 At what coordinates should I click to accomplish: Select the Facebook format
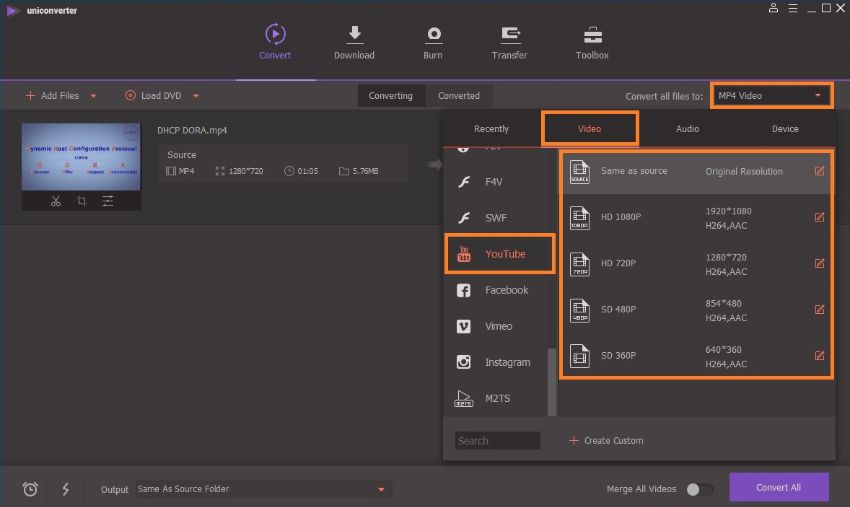[x=496, y=290]
